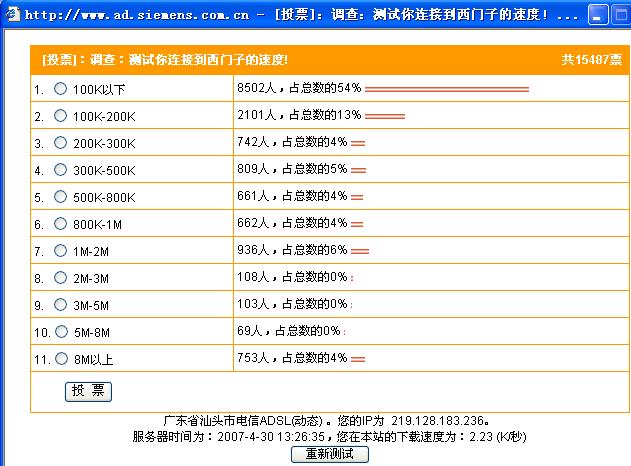The height and width of the screenshot is (466, 631).
Task: Click the 54% result bar for 100K以下
Action: pos(447,89)
